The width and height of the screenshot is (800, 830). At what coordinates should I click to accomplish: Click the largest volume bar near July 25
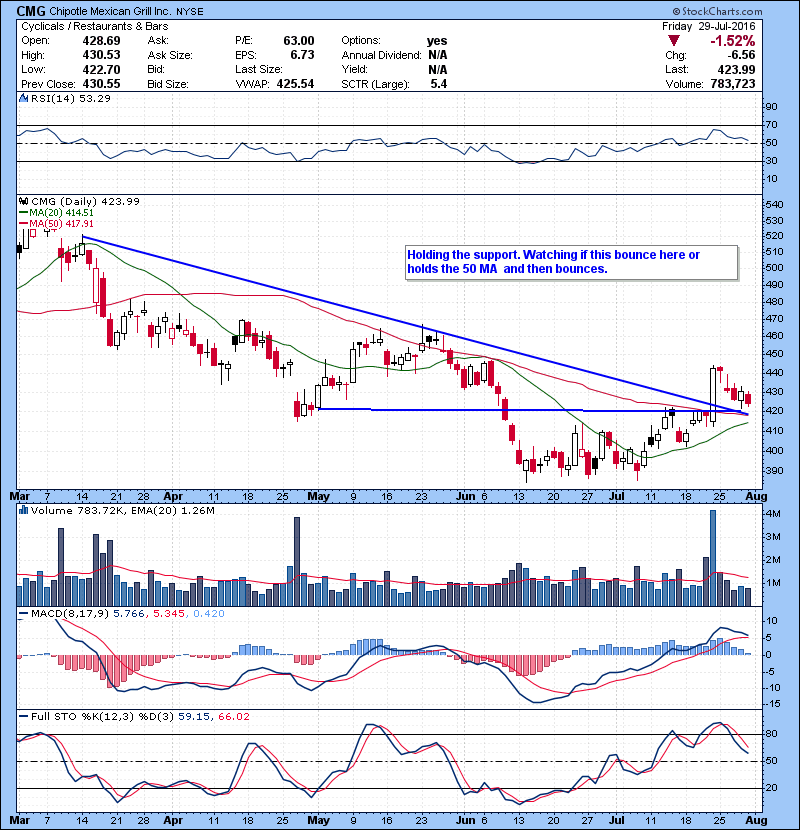tap(713, 558)
